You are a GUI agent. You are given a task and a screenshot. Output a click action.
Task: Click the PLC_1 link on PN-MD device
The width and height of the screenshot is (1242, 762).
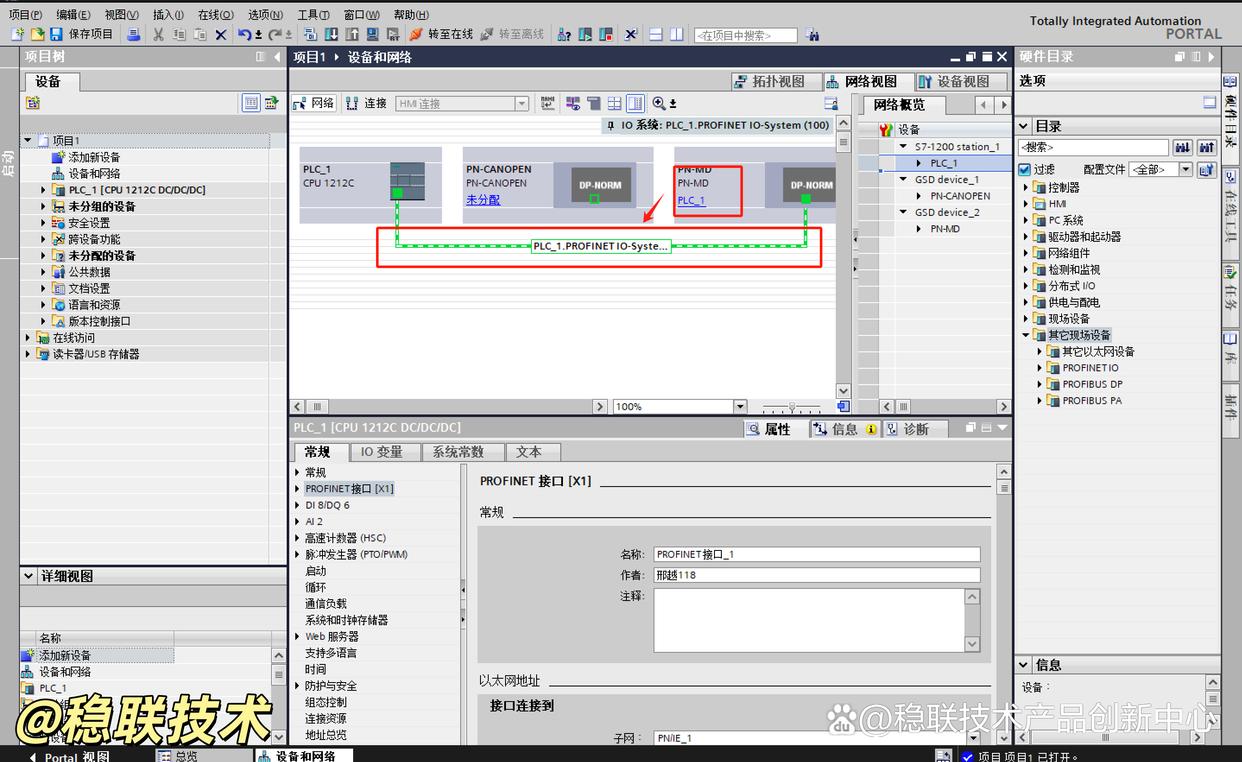[691, 200]
